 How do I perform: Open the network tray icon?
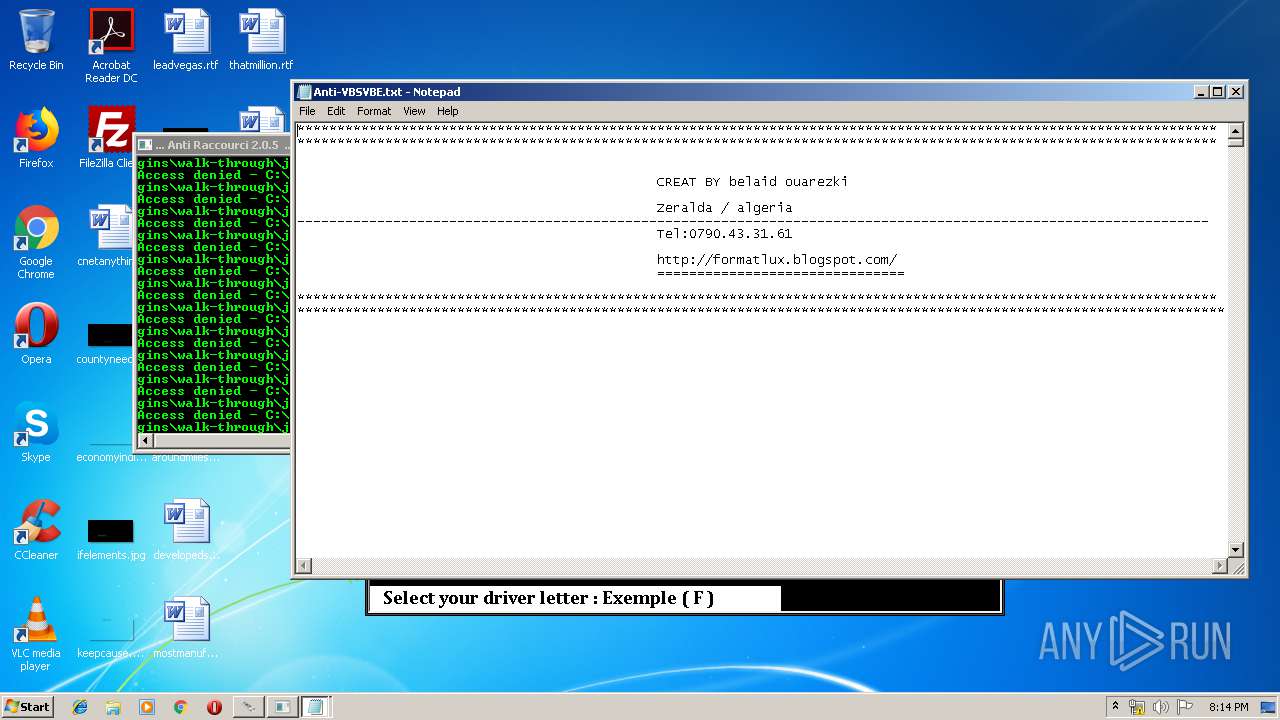[x=1137, y=707]
